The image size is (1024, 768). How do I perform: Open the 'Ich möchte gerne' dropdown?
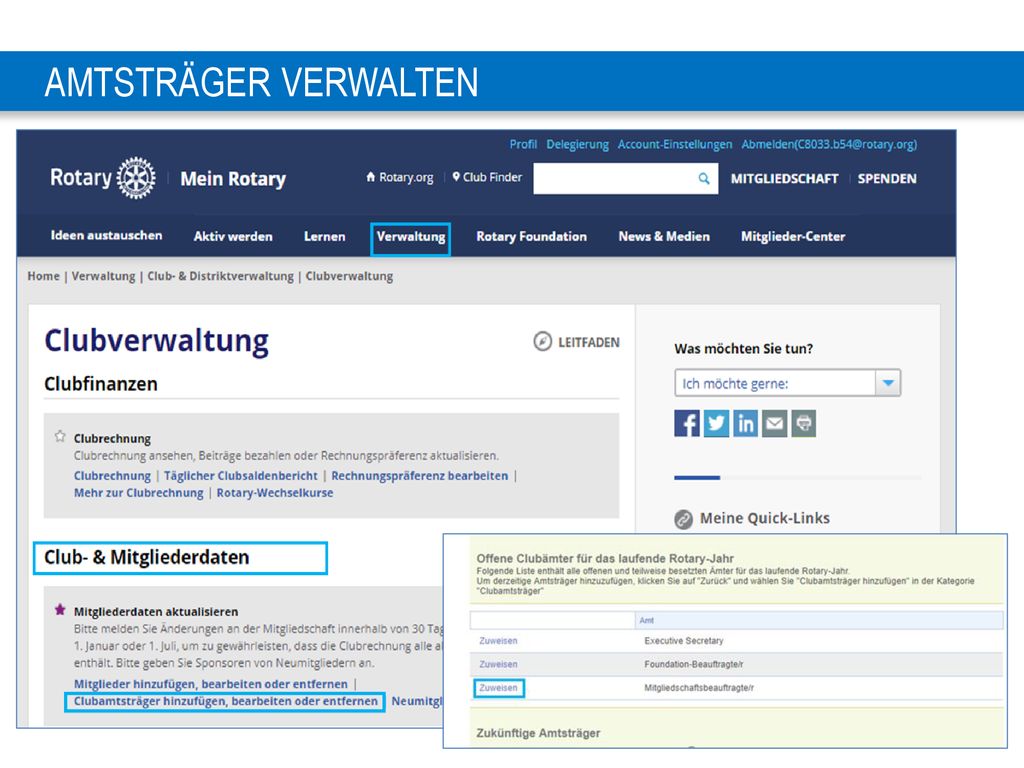(788, 383)
